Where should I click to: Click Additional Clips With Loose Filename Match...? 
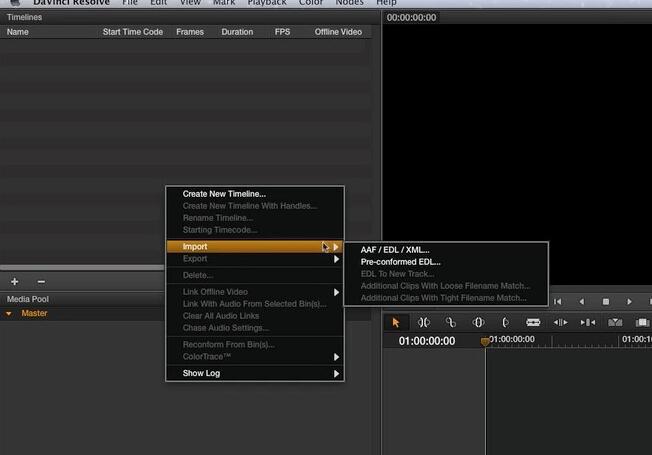(x=446, y=286)
